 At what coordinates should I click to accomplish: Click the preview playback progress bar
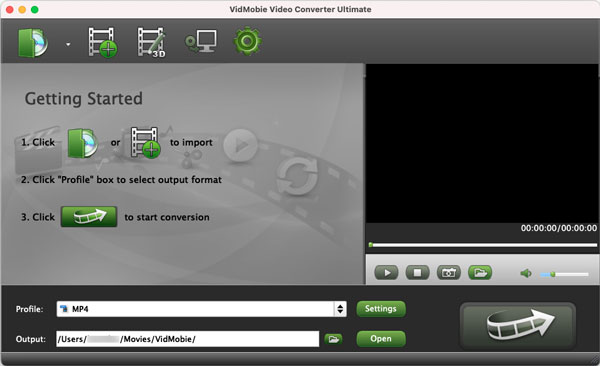(x=483, y=245)
